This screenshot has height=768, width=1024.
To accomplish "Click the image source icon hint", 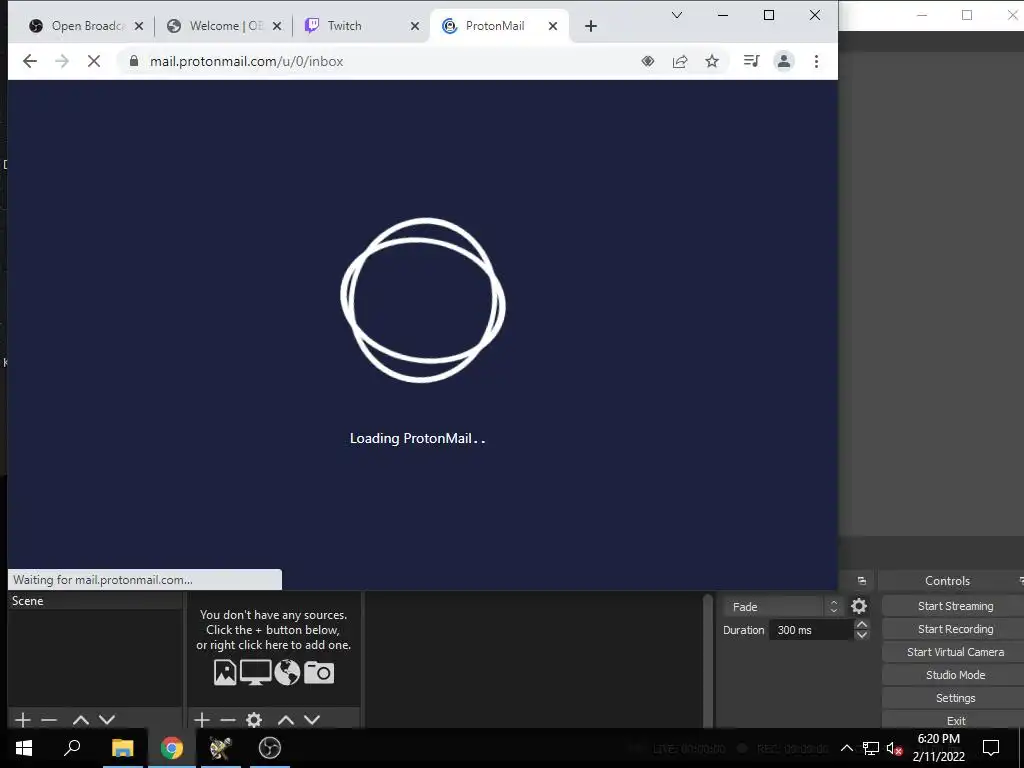I will click(x=225, y=673).
